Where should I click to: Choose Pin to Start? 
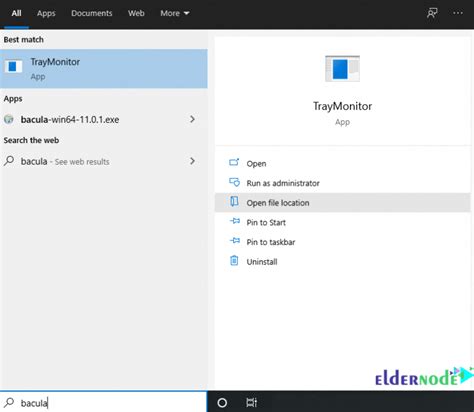[343, 222]
